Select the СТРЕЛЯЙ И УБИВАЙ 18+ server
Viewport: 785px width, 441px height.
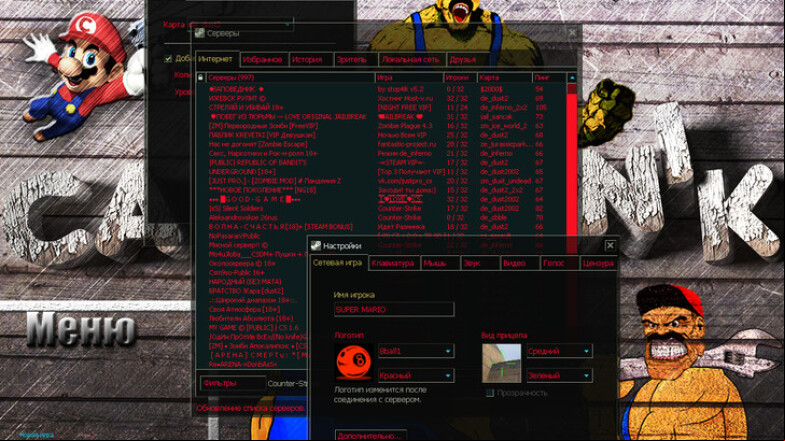[380, 108]
